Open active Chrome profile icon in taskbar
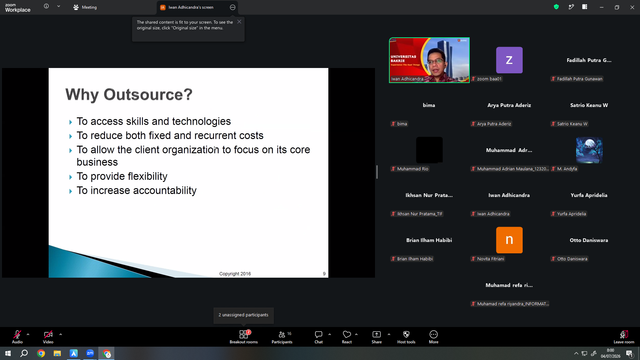This screenshot has width=640, height=360. click(107, 353)
